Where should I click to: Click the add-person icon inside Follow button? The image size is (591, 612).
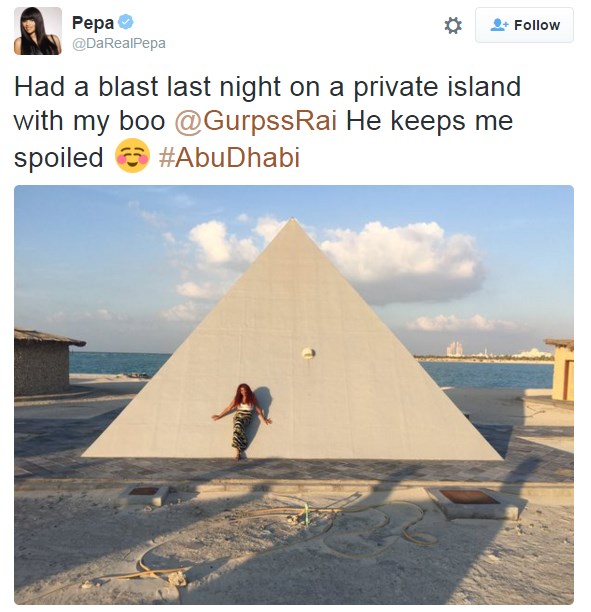tap(499, 25)
